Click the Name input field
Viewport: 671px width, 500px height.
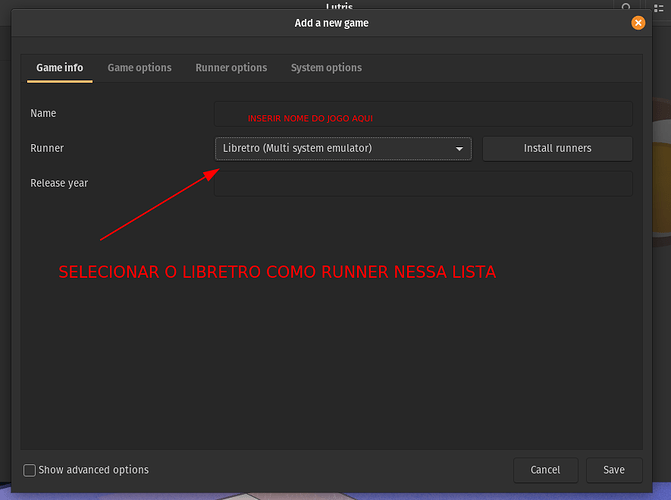pos(423,114)
